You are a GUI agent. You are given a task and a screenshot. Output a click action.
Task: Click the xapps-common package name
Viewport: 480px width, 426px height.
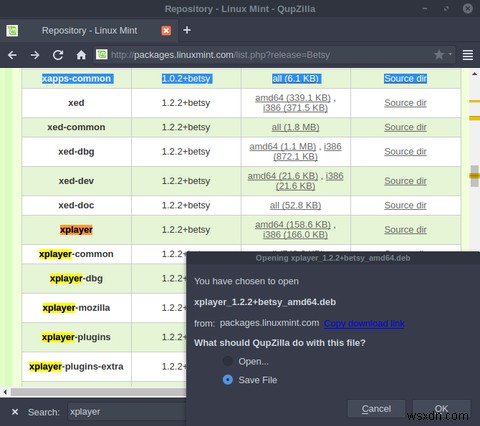tap(76, 78)
